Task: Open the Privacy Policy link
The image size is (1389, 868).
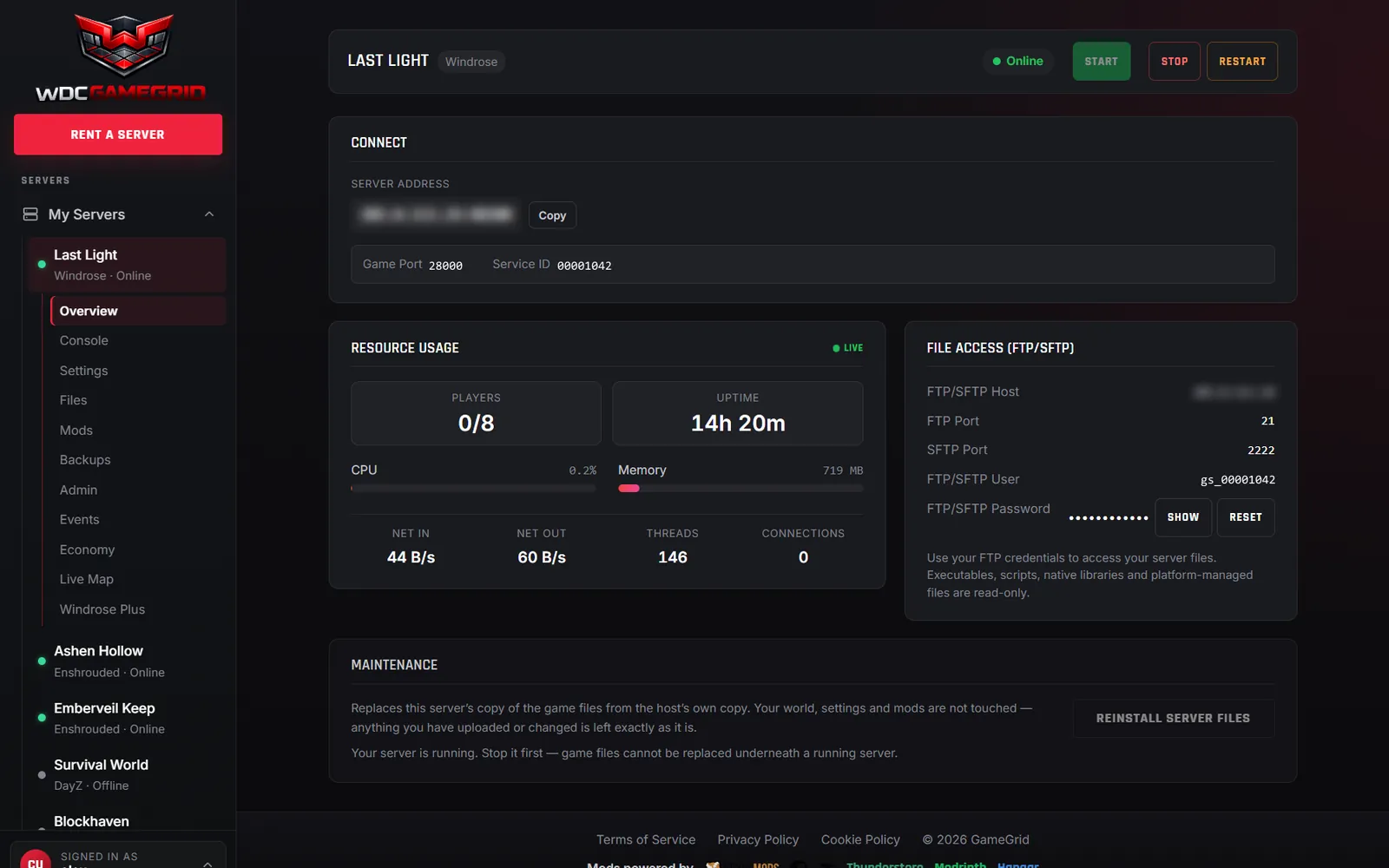Action: pyautogui.click(x=758, y=839)
